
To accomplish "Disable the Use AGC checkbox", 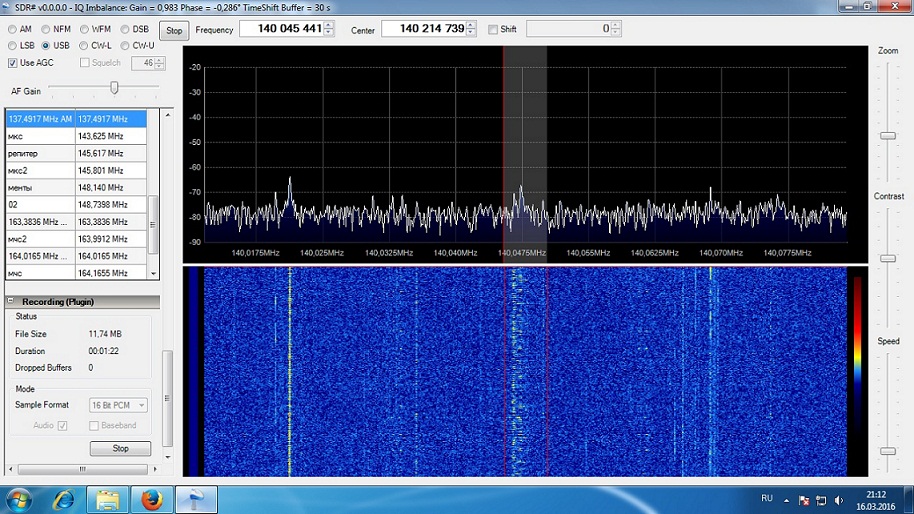I will pos(13,63).
